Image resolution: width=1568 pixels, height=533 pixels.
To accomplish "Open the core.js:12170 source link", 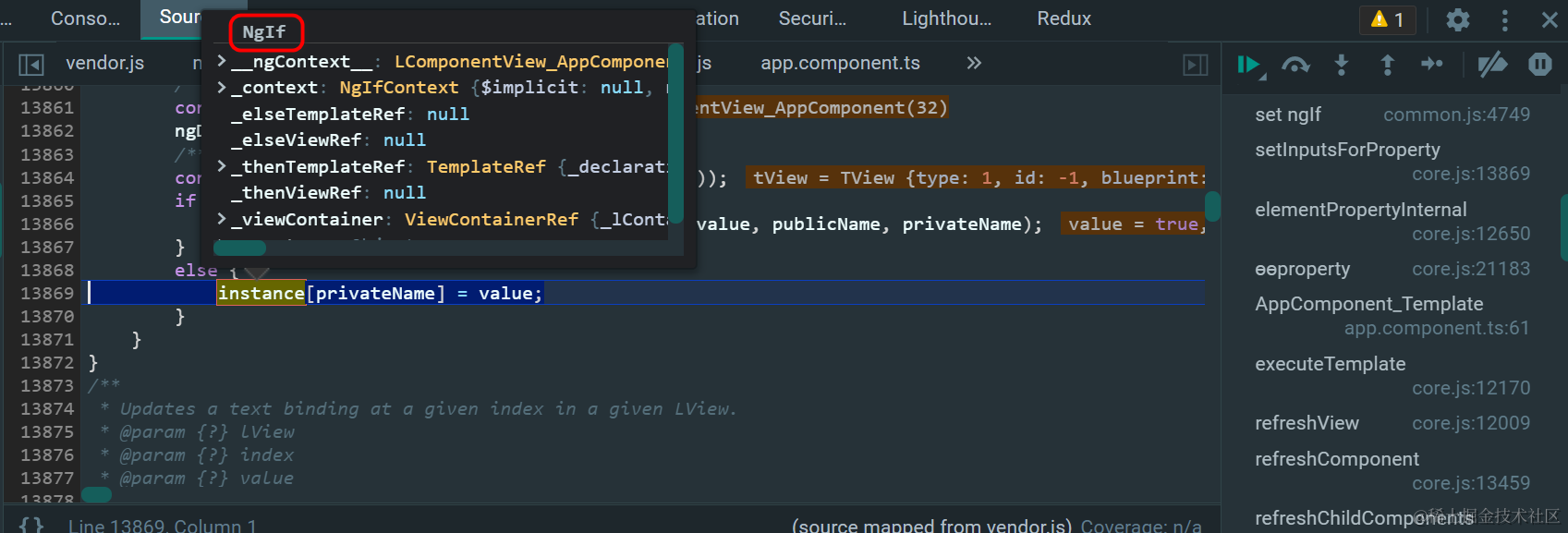I will point(1471,388).
